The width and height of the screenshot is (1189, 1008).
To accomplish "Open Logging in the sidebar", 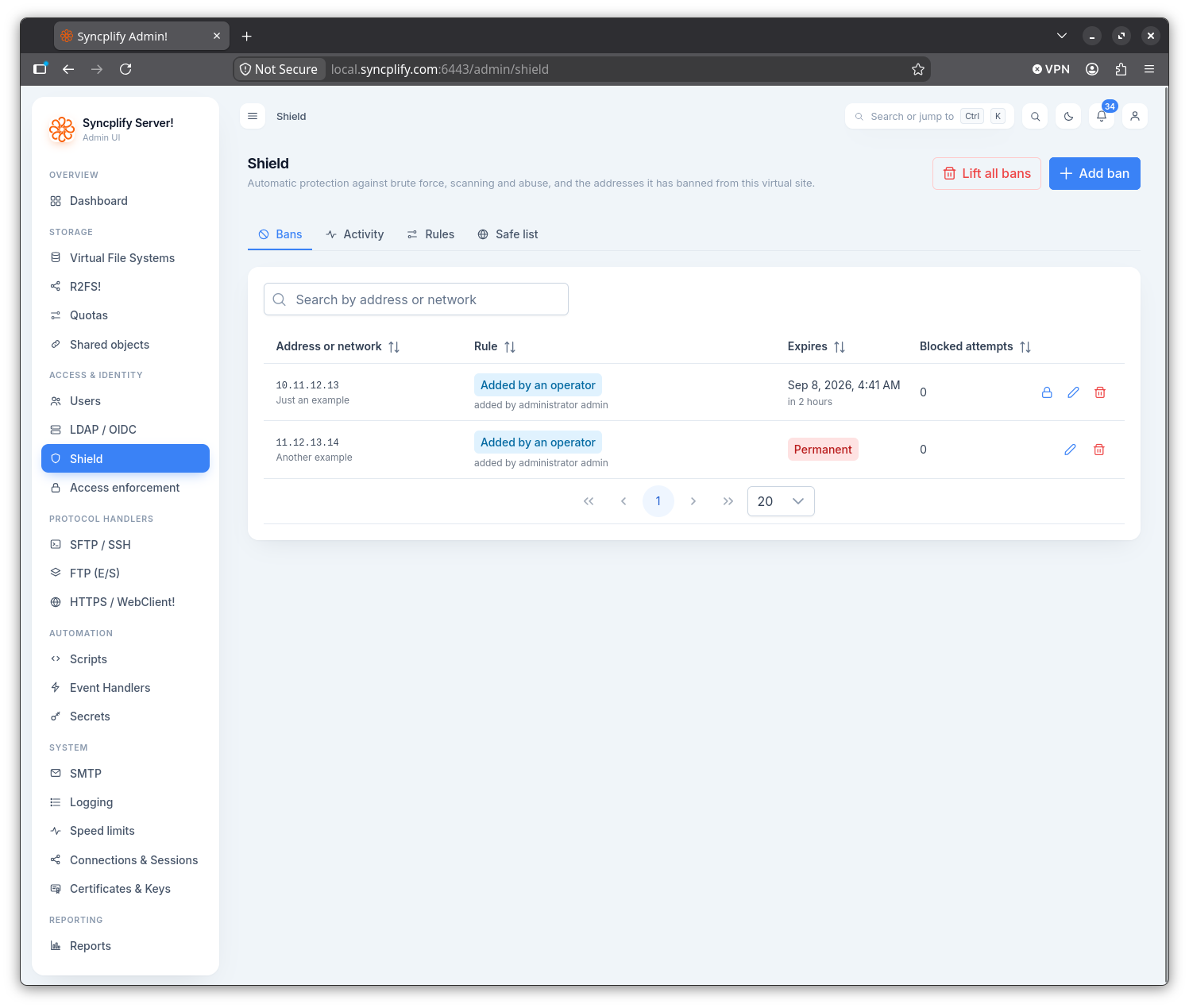I will (x=125, y=802).
